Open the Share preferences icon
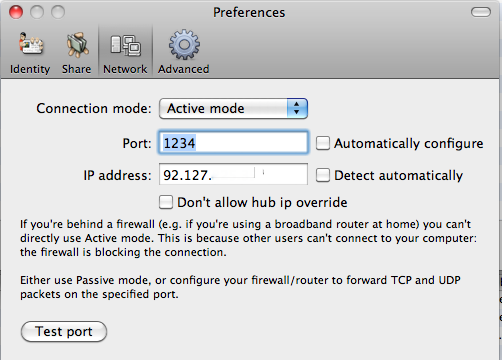 78,44
